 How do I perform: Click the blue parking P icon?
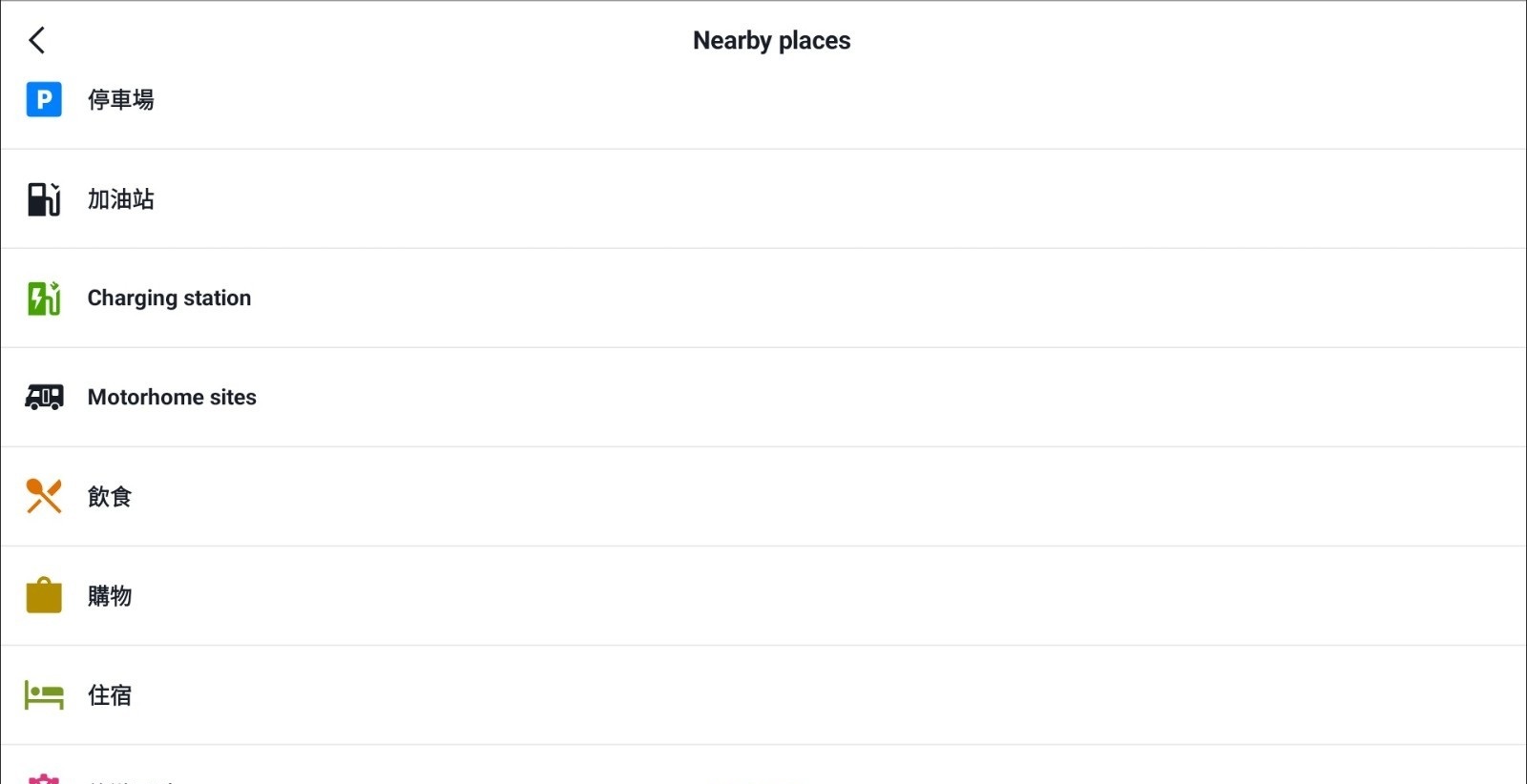[x=44, y=99]
